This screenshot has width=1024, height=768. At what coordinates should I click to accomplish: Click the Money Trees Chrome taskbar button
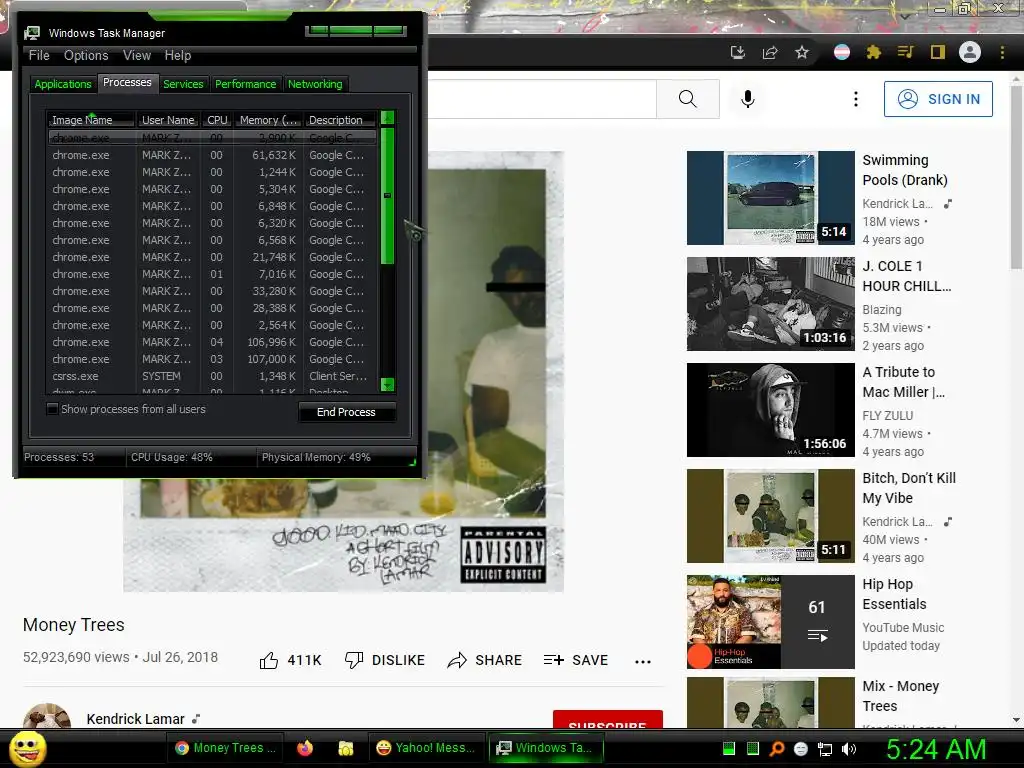coord(225,748)
